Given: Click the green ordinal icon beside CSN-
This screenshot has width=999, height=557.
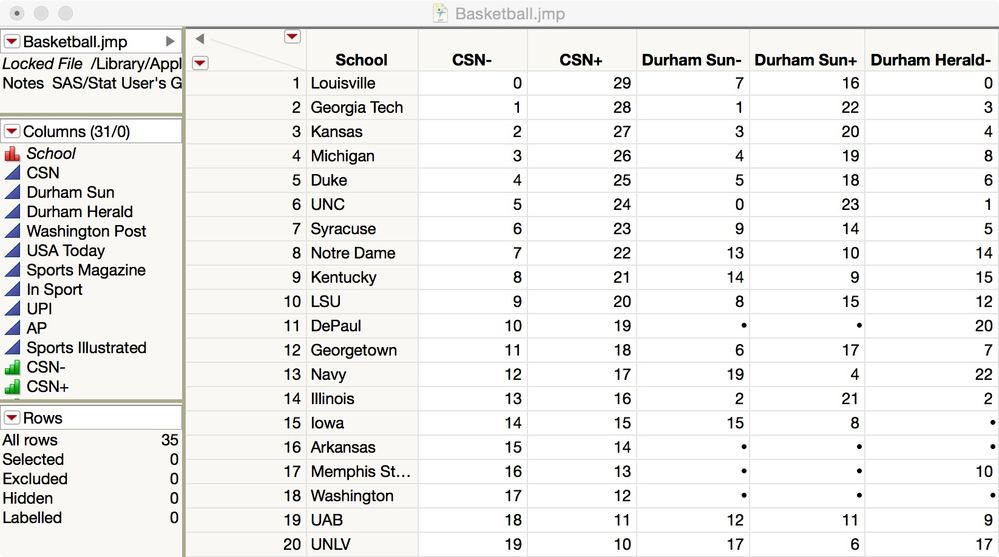Looking at the screenshot, I should point(12,367).
